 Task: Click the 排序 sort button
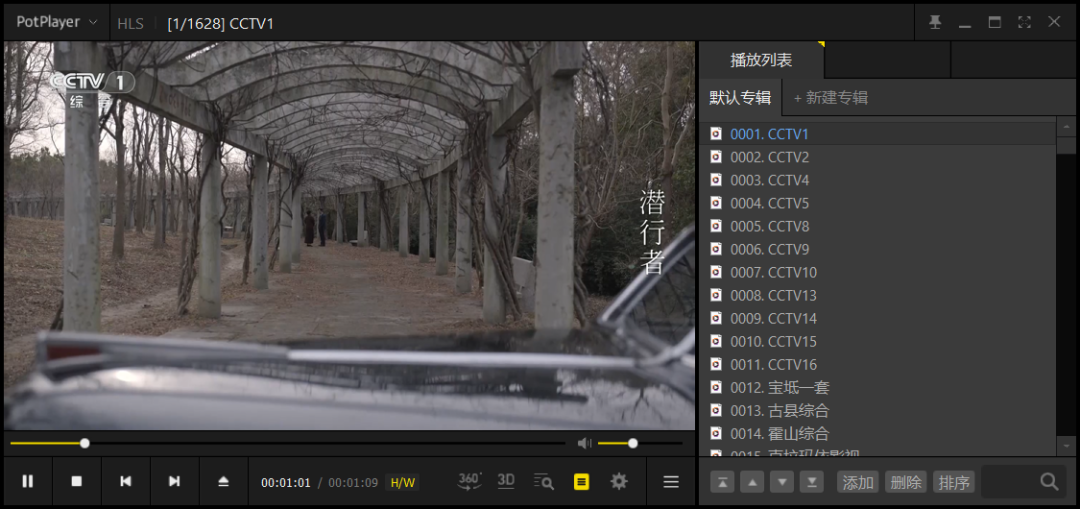tap(954, 483)
